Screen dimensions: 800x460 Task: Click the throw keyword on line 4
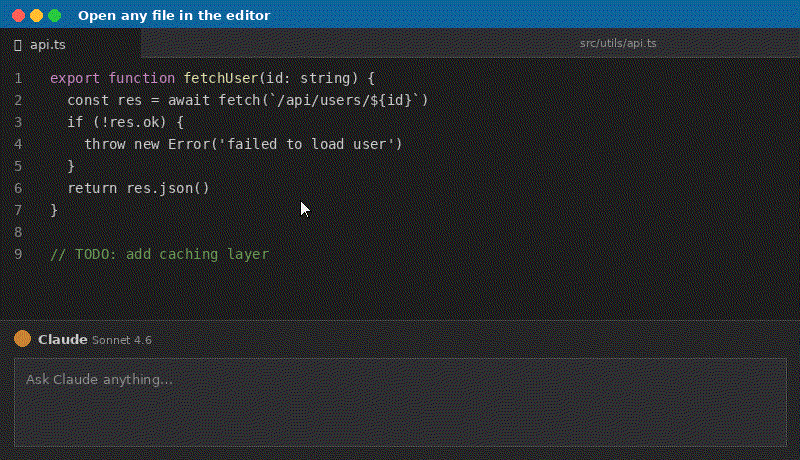[105, 144]
